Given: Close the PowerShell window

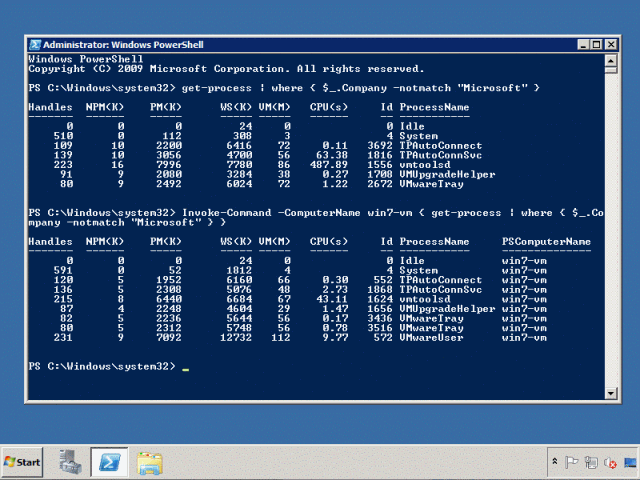Looking at the screenshot, I should click(611, 44).
